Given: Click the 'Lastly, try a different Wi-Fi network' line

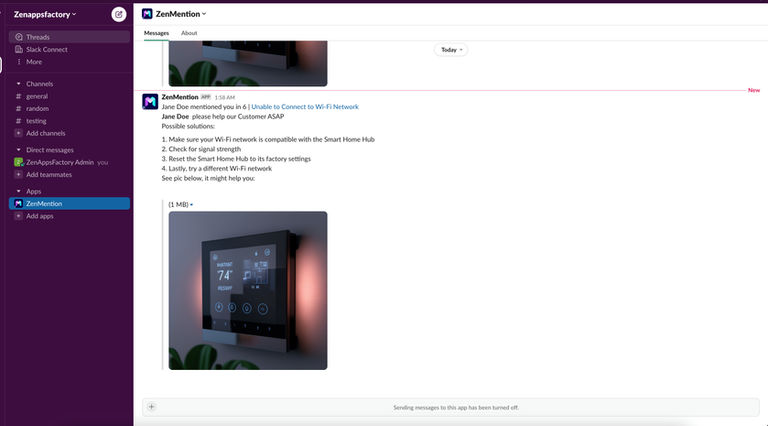Looking at the screenshot, I should coord(216,168).
